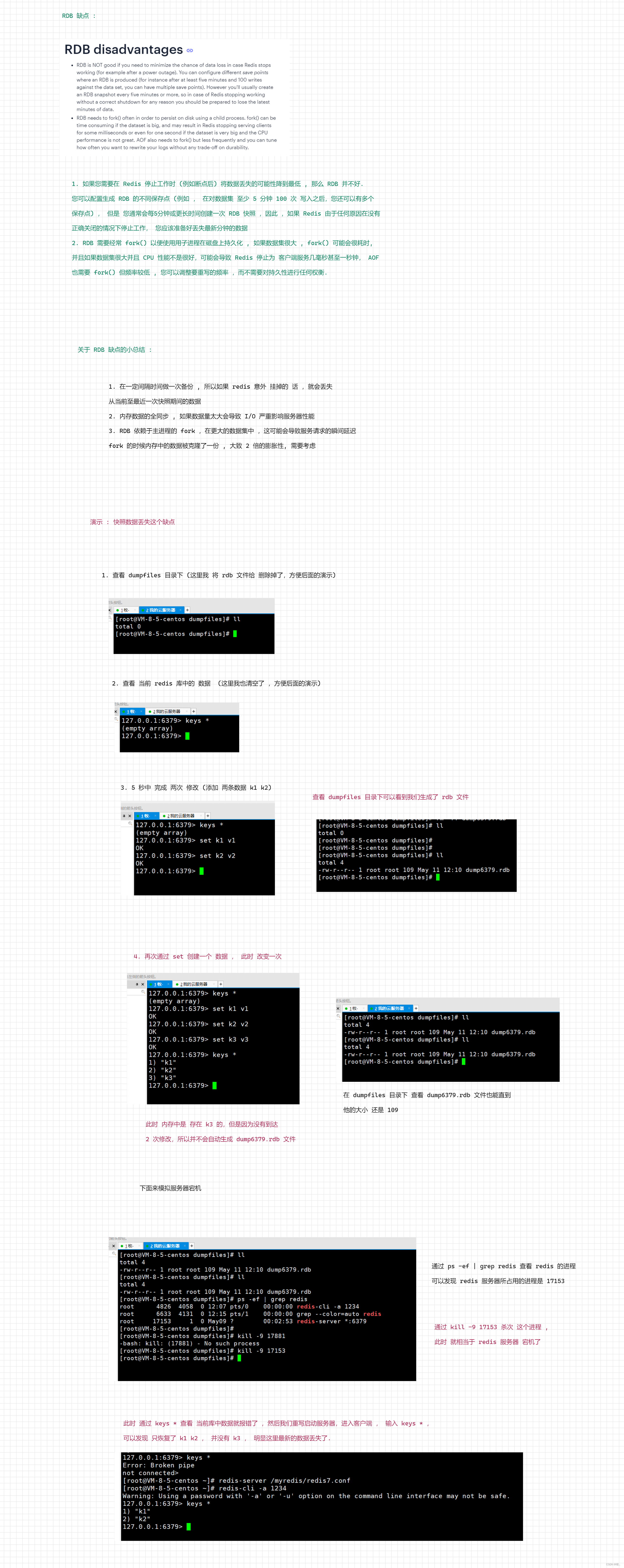Click plus new-tab button in step 2 keys terminal
Screen dimensions: 624x1568
194,711
